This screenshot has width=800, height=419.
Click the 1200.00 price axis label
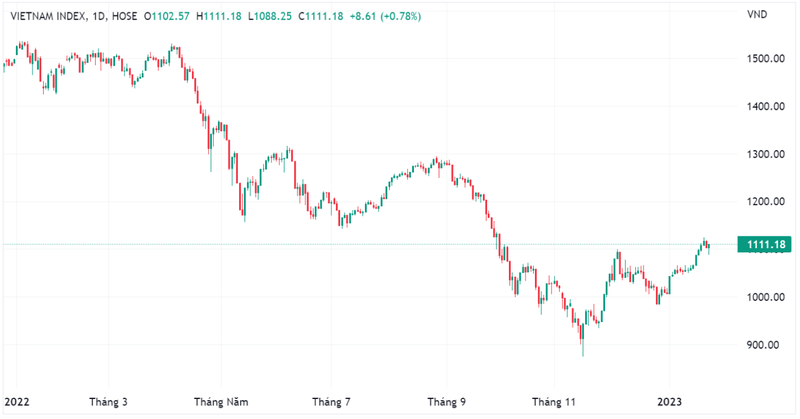[763, 202]
